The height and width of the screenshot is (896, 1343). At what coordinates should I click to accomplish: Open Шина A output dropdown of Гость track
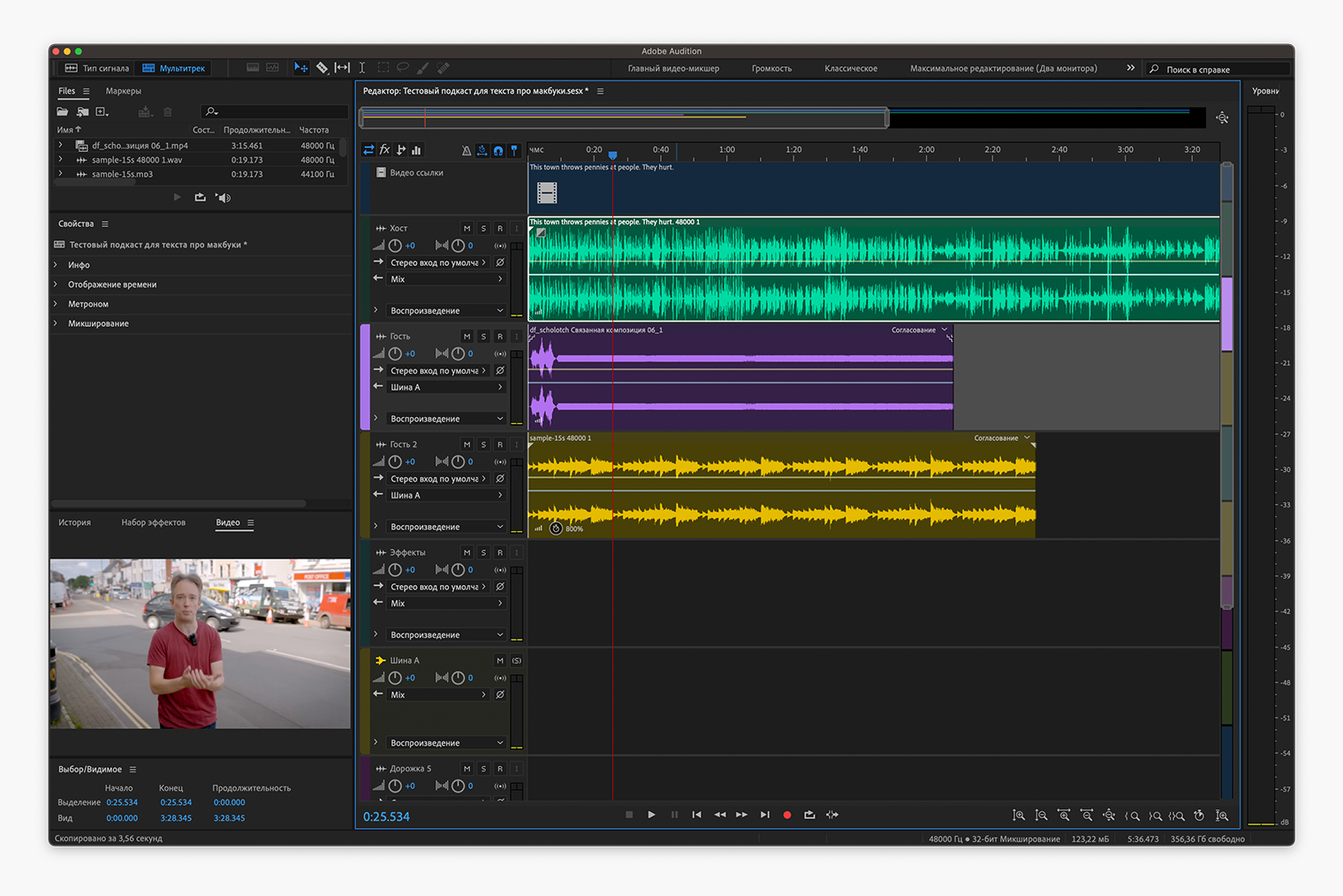coord(446,387)
